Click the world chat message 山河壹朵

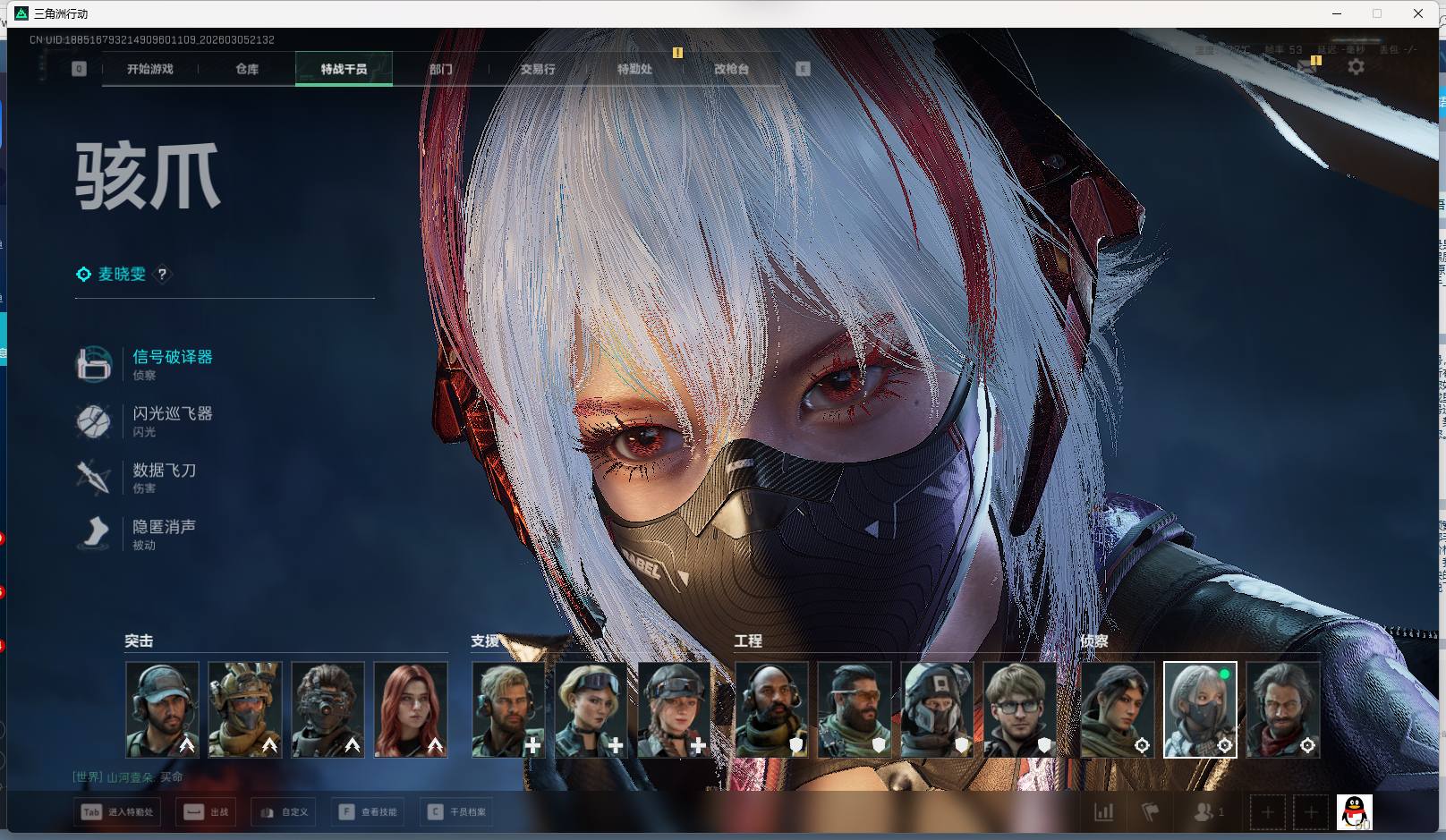(x=129, y=777)
